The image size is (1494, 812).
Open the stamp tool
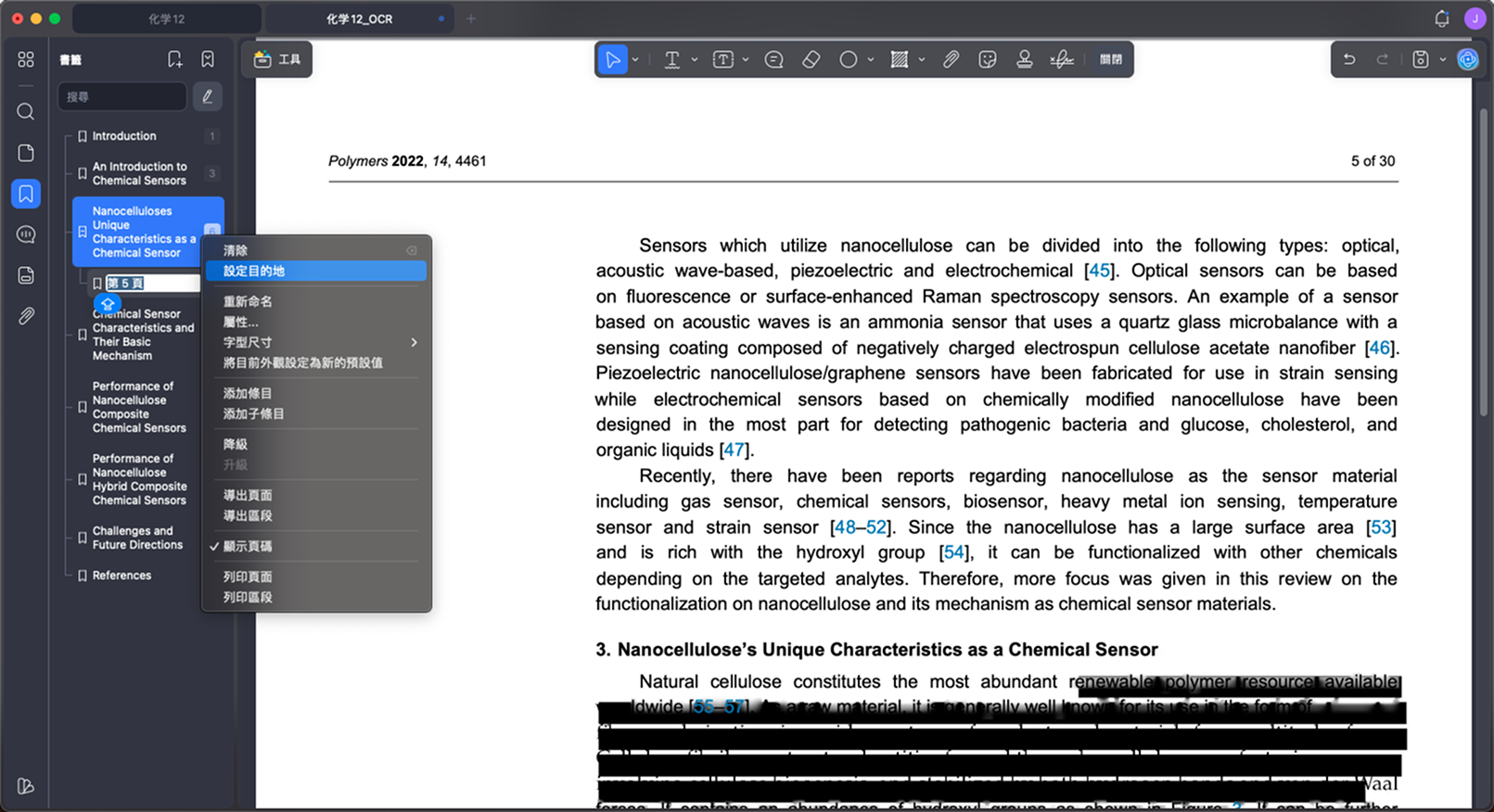click(1024, 59)
